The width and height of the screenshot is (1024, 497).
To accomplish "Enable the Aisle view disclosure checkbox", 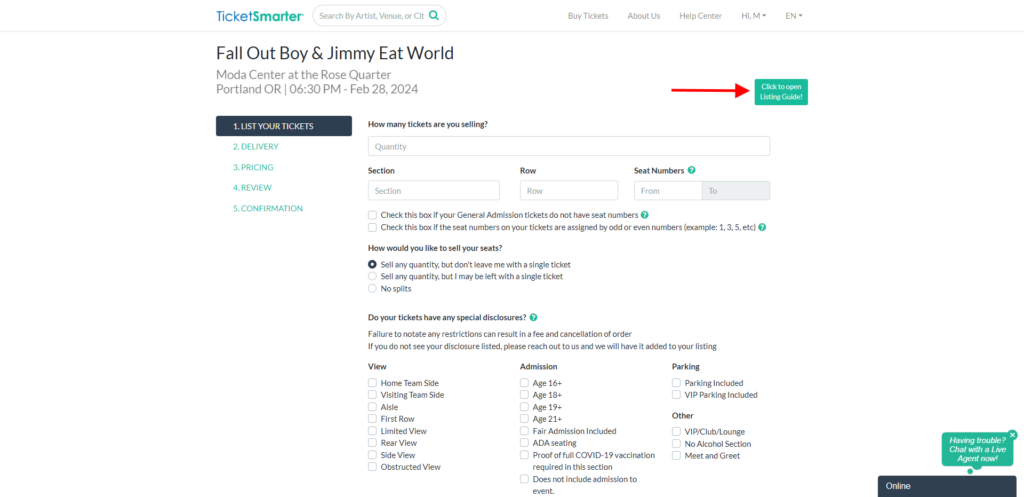I will pos(373,407).
